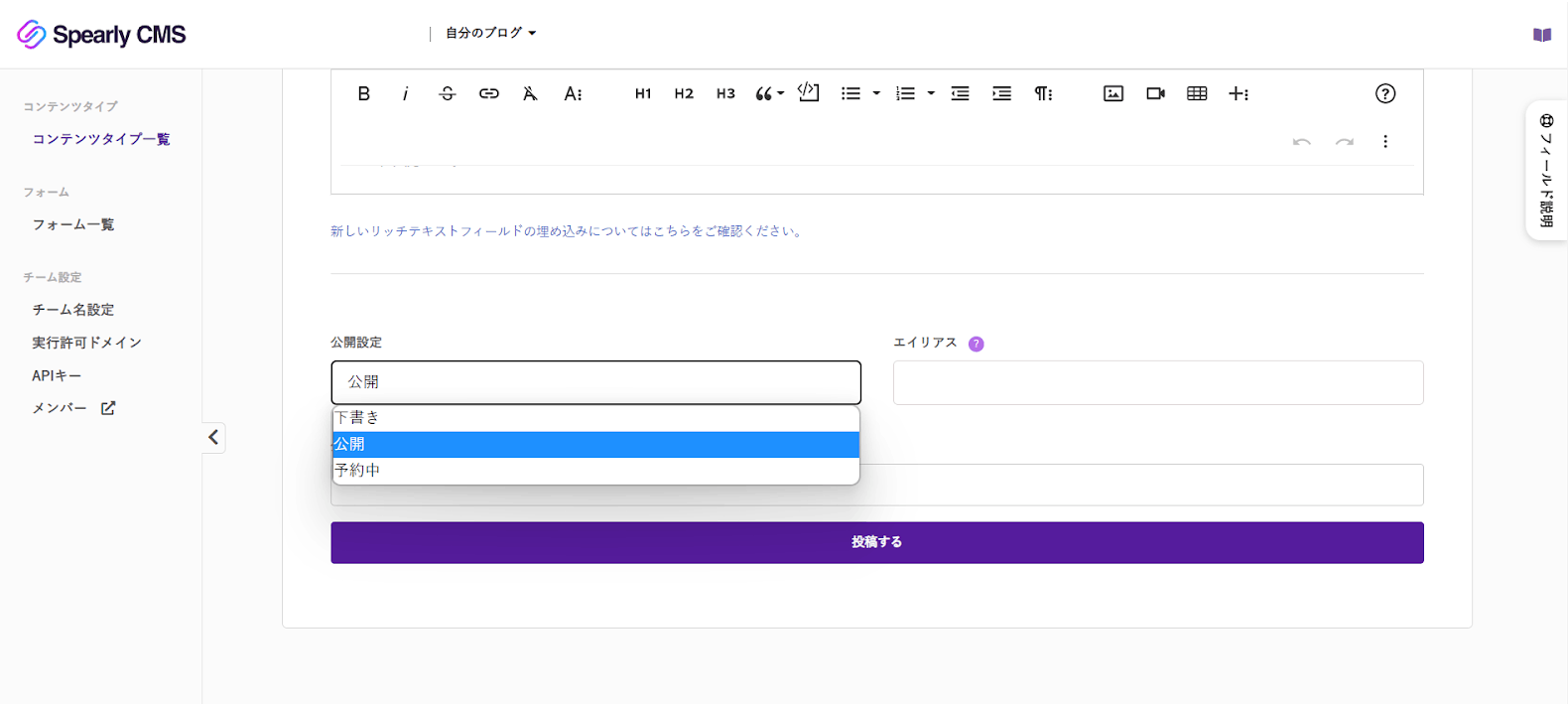Screen dimensions: 1568x704
Task: Open the text style options (A icon)
Action: tap(573, 93)
